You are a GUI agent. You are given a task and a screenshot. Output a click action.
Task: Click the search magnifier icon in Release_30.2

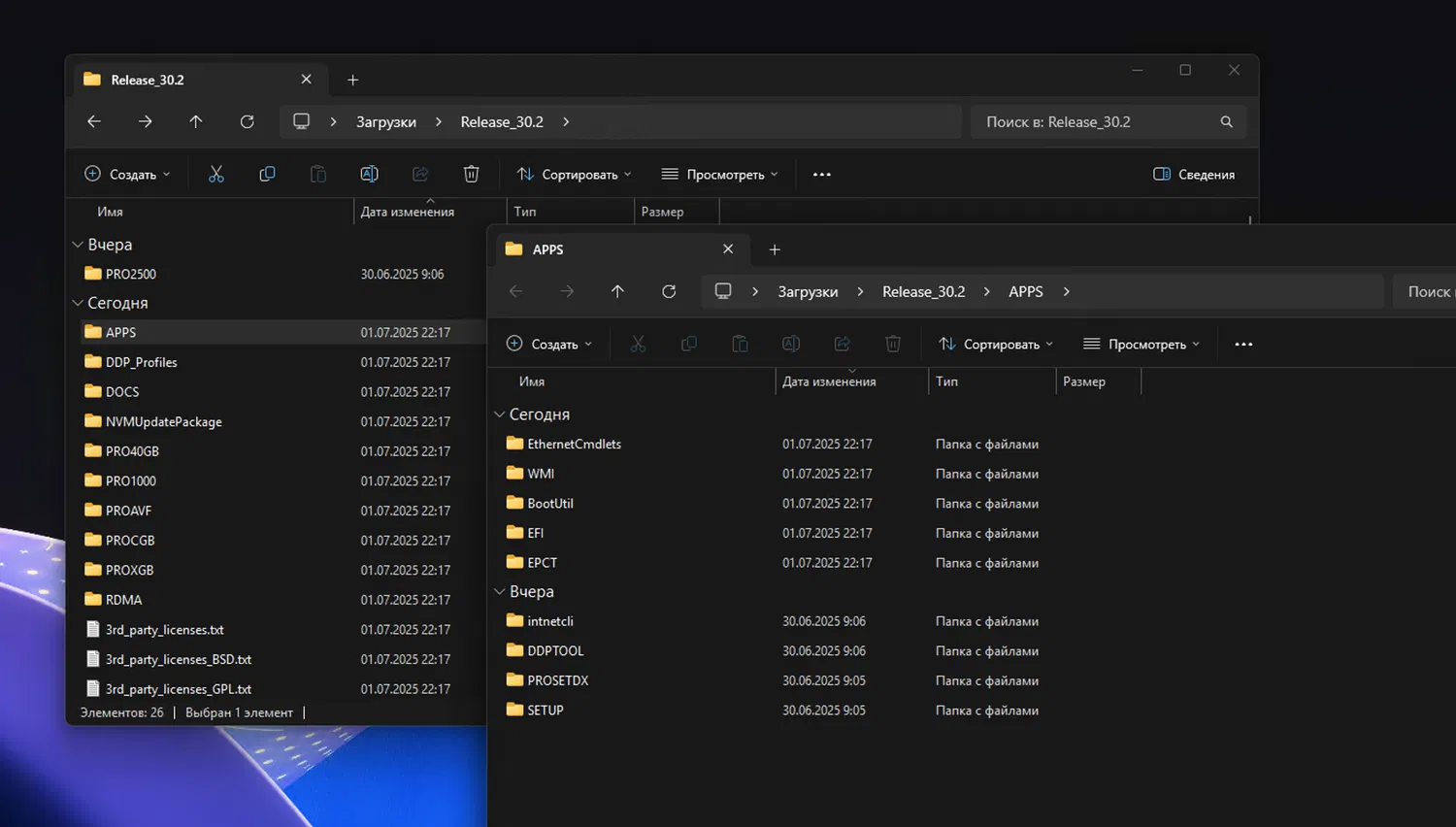pos(1226,121)
